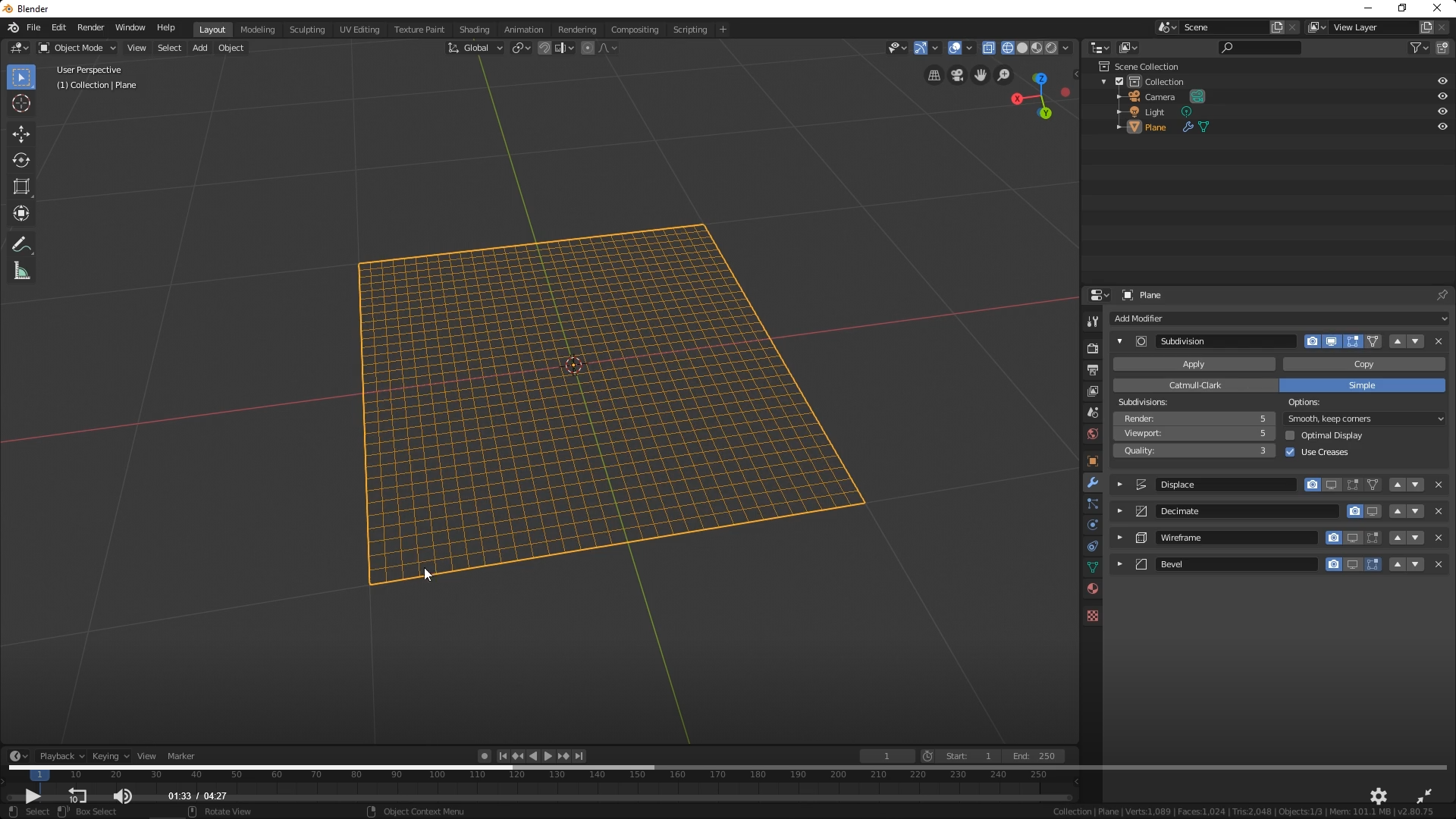The image size is (1456, 819).
Task: Click the pan view hand icon
Action: pos(981,75)
